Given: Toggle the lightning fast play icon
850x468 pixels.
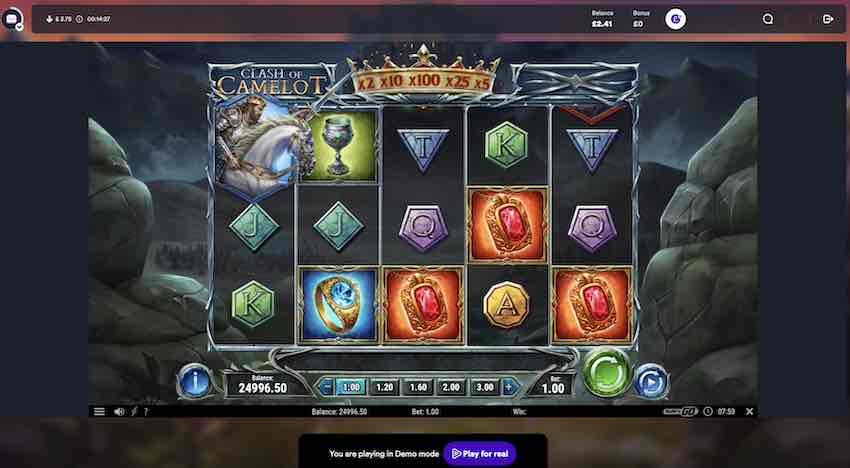Looking at the screenshot, I should [134, 412].
